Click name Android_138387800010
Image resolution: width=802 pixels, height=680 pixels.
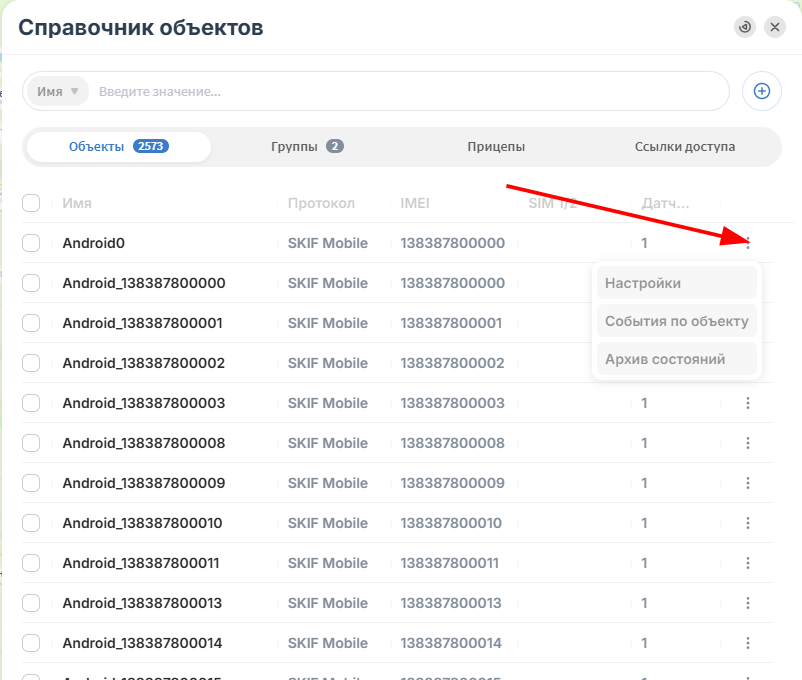tap(142, 523)
